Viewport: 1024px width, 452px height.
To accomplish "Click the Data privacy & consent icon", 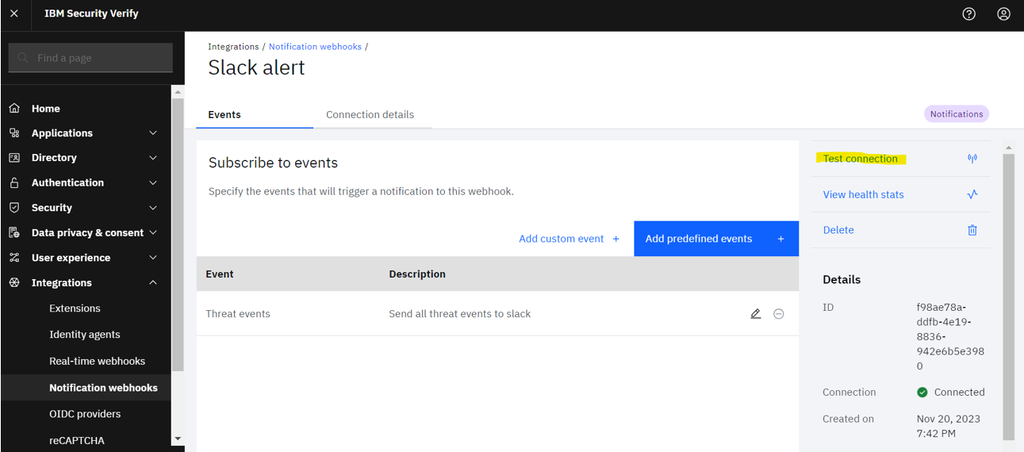I will pos(14,233).
